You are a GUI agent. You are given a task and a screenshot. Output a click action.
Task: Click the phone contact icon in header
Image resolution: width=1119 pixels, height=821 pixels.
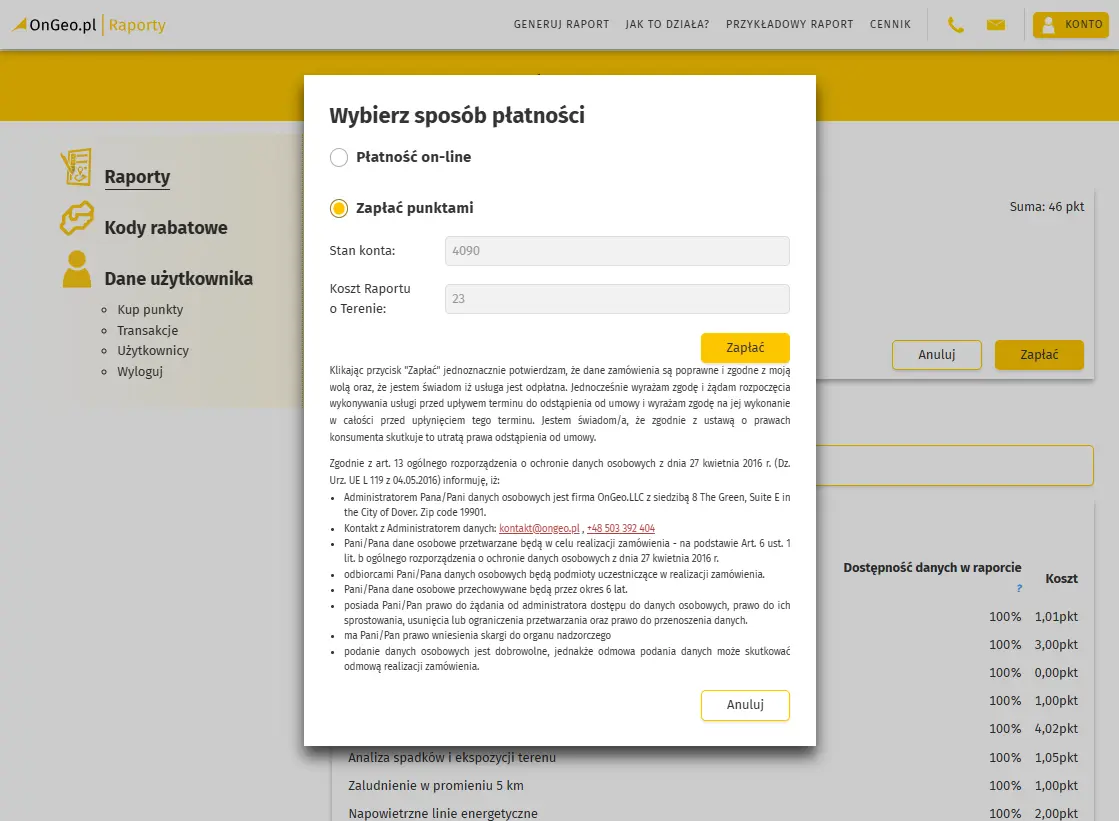pyautogui.click(x=956, y=25)
